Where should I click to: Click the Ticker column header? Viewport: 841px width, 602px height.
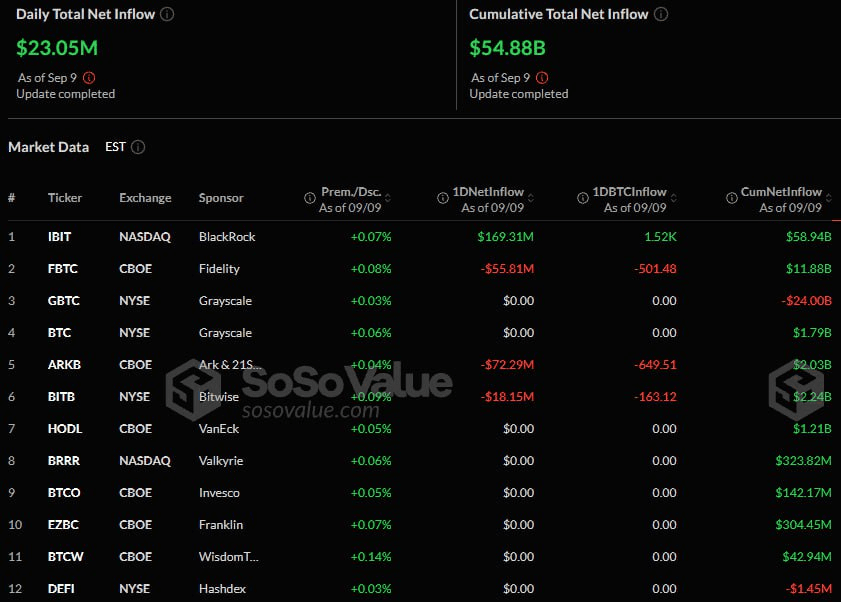pos(65,198)
